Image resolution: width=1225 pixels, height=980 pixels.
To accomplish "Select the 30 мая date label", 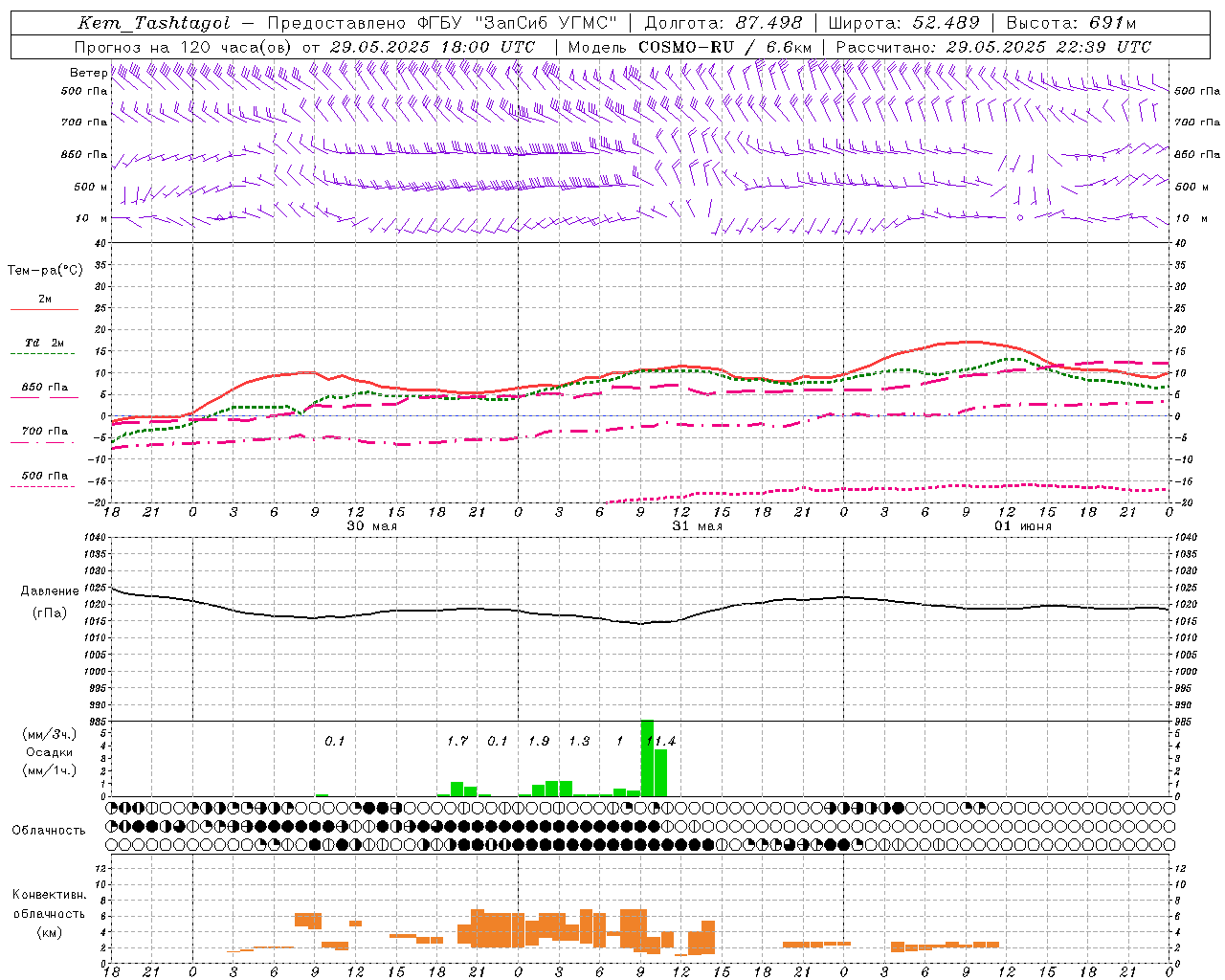I will pos(372,526).
